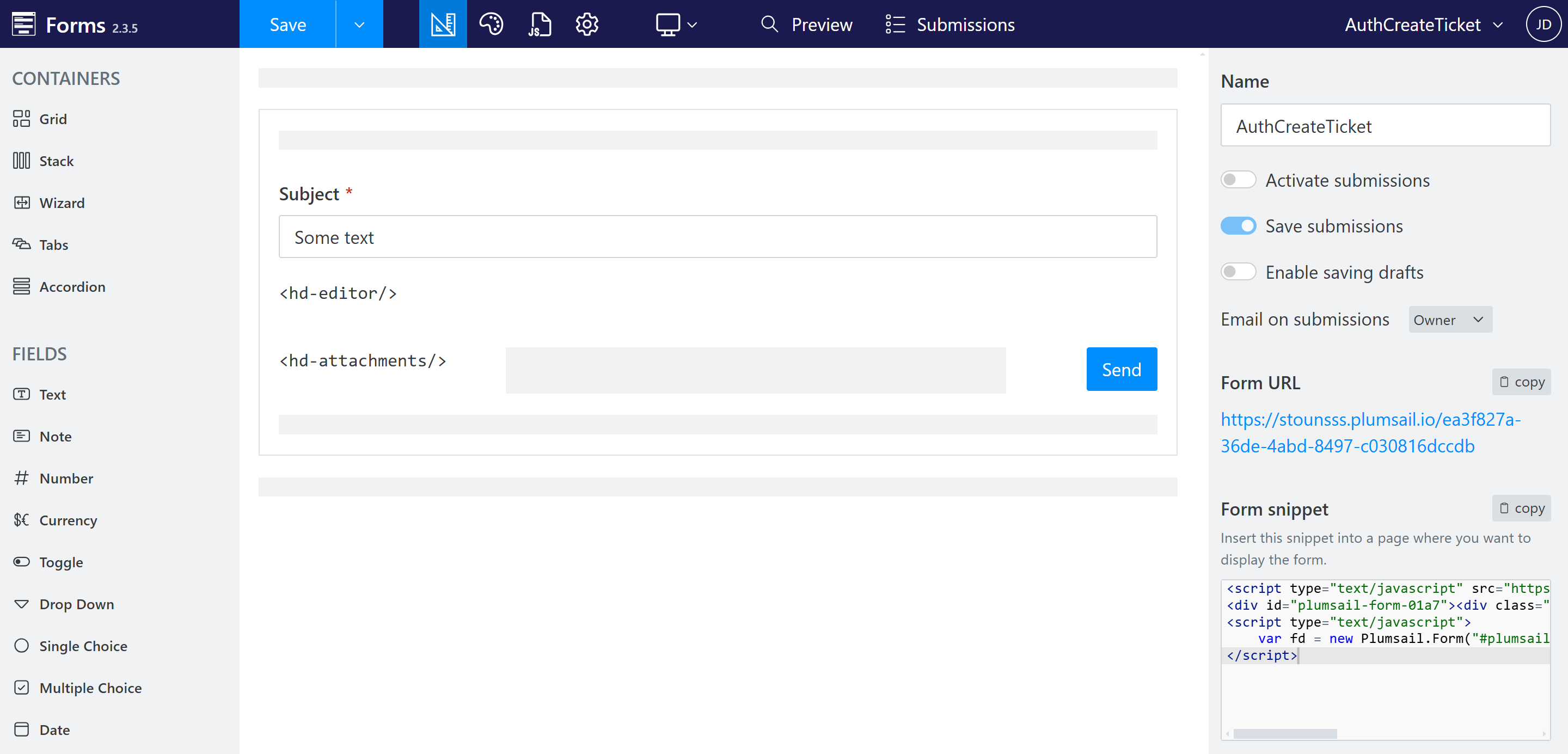Select the Number field icon
This screenshot has width=1568, height=754.
point(21,478)
